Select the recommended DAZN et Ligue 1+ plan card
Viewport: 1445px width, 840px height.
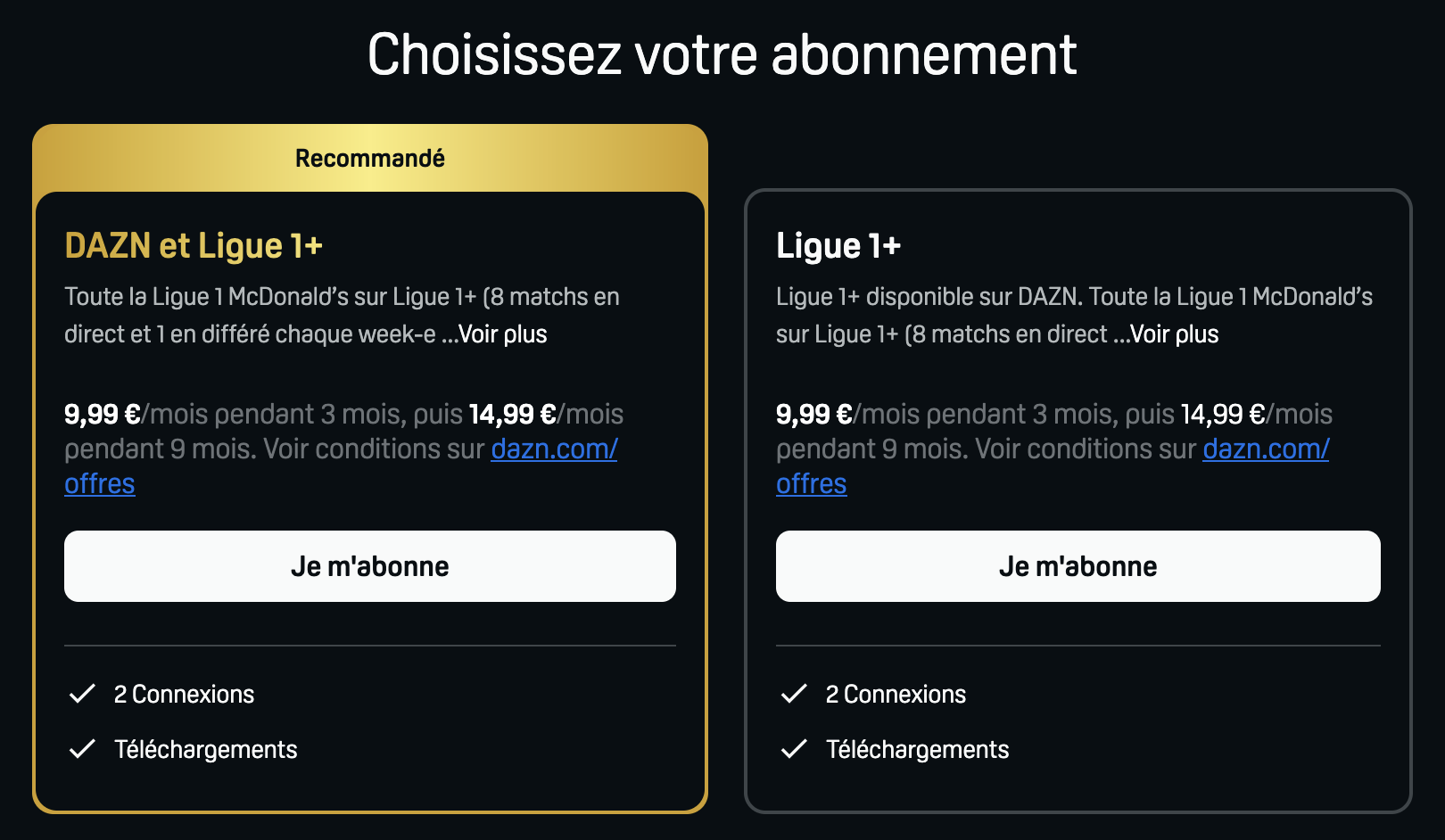click(x=369, y=464)
